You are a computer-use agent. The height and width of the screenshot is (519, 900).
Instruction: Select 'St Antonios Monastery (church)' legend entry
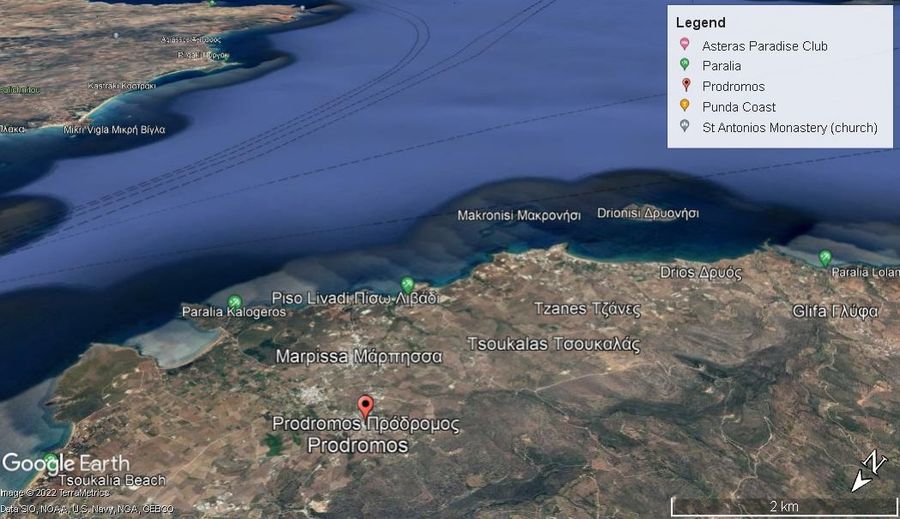pos(789,127)
